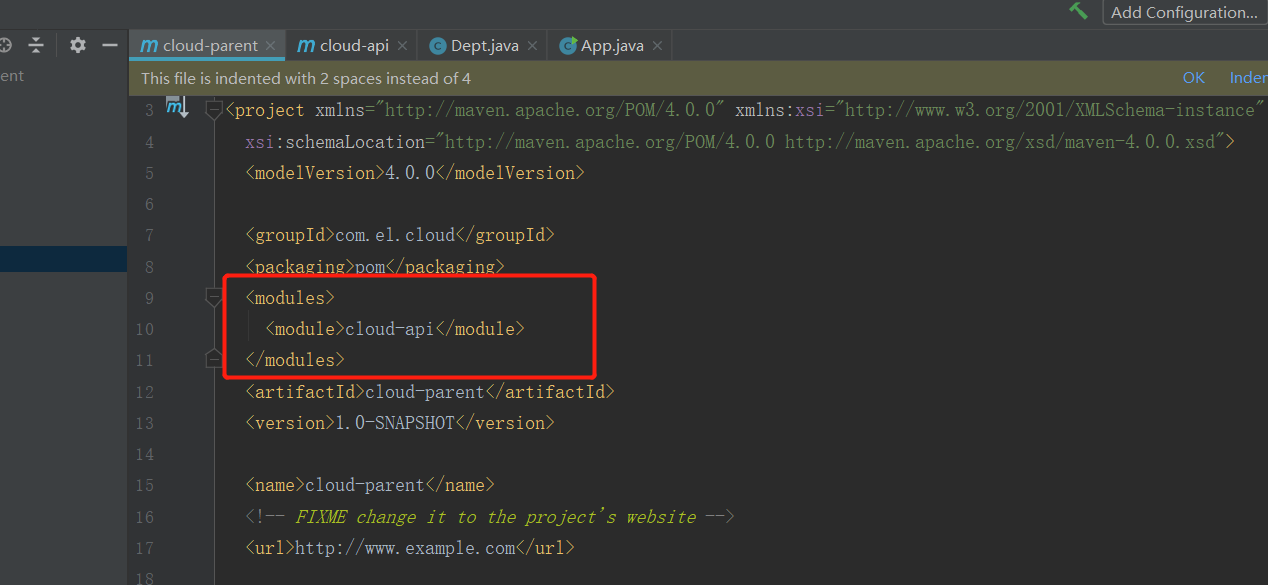Image resolution: width=1268 pixels, height=585 pixels.
Task: Click the Maven gutter icon on line 3
Action: point(176,107)
